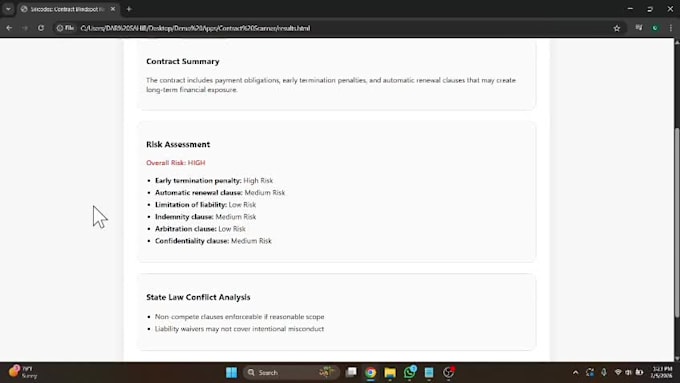Click the taskbar Search box
This screenshot has height=383, width=680.
[291, 372]
